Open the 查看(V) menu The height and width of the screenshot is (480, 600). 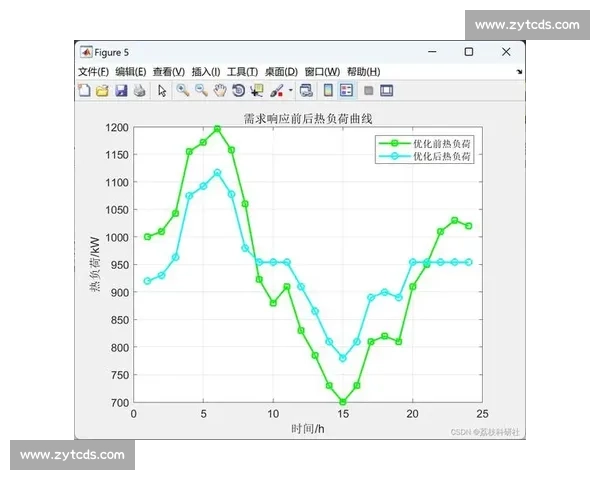[x=169, y=72]
